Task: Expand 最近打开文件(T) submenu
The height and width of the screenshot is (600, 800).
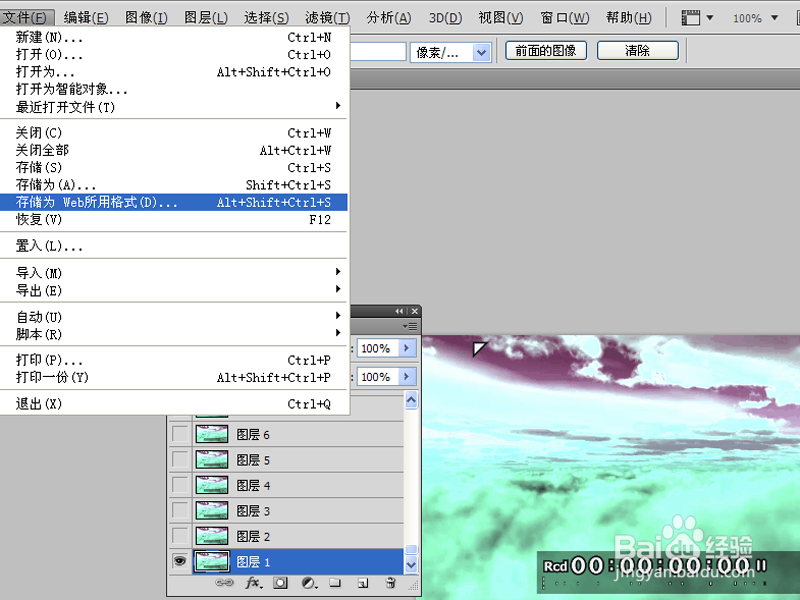Action: click(173, 107)
